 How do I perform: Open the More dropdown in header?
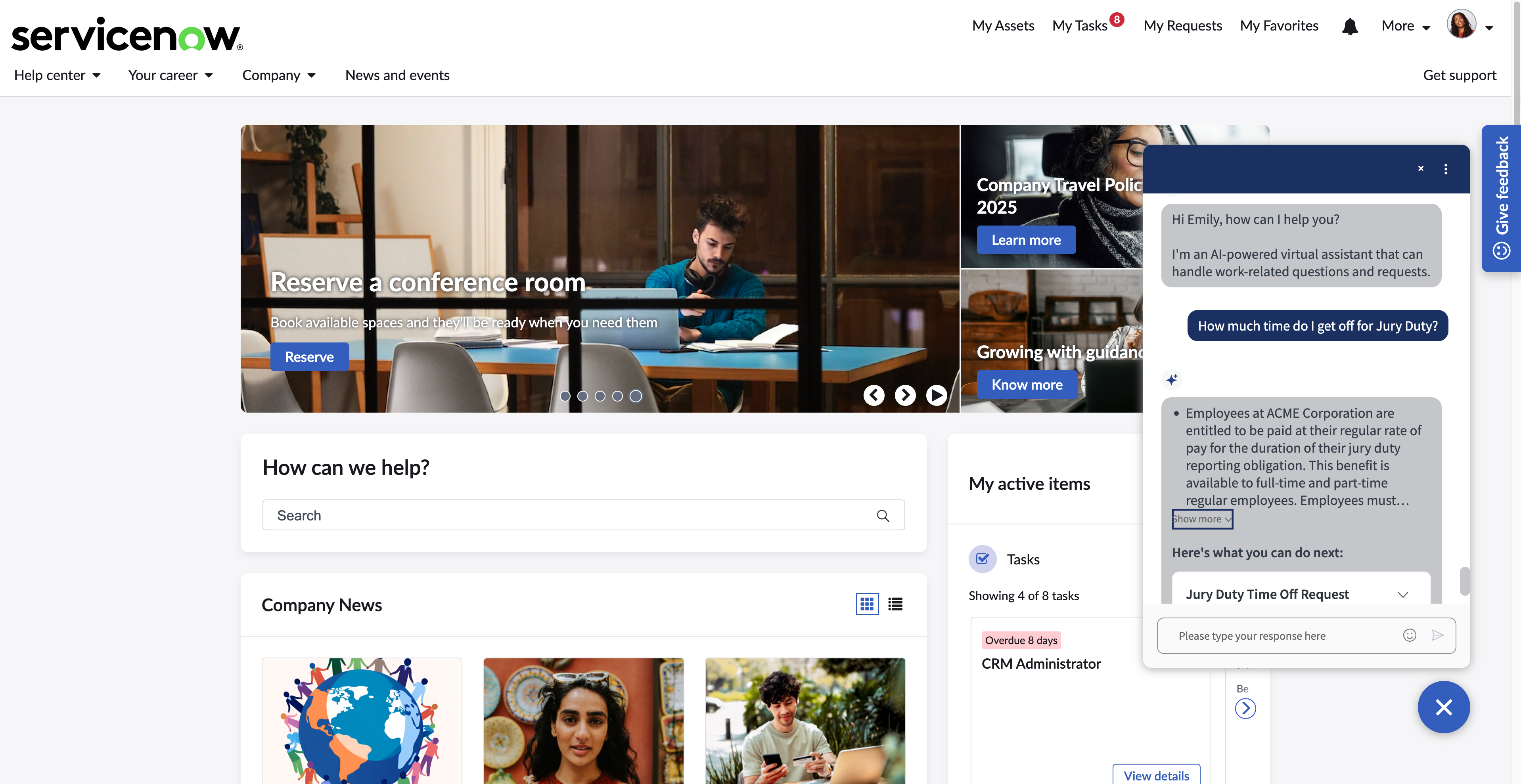click(1405, 26)
